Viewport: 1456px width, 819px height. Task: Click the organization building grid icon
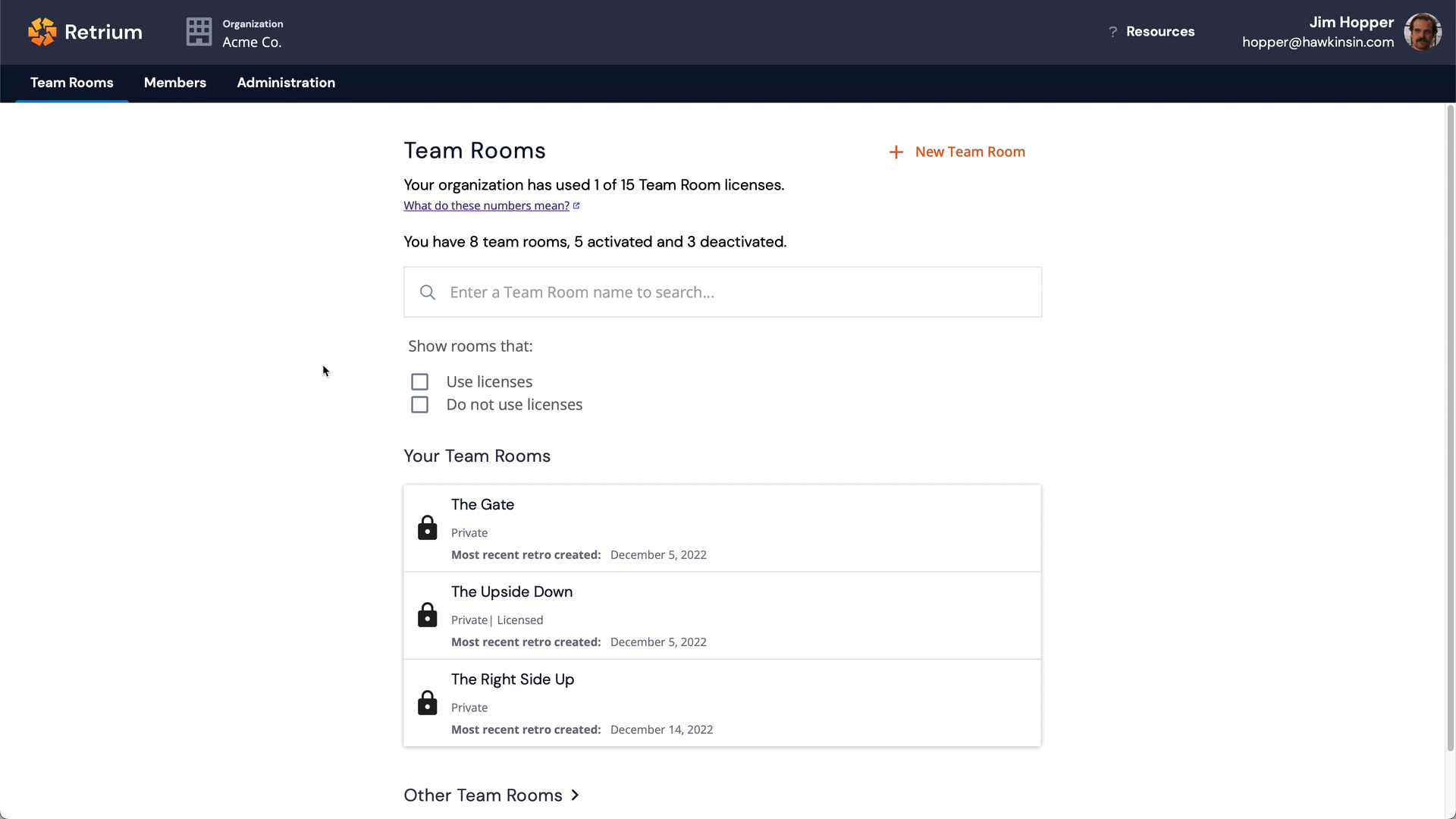pyautogui.click(x=199, y=32)
